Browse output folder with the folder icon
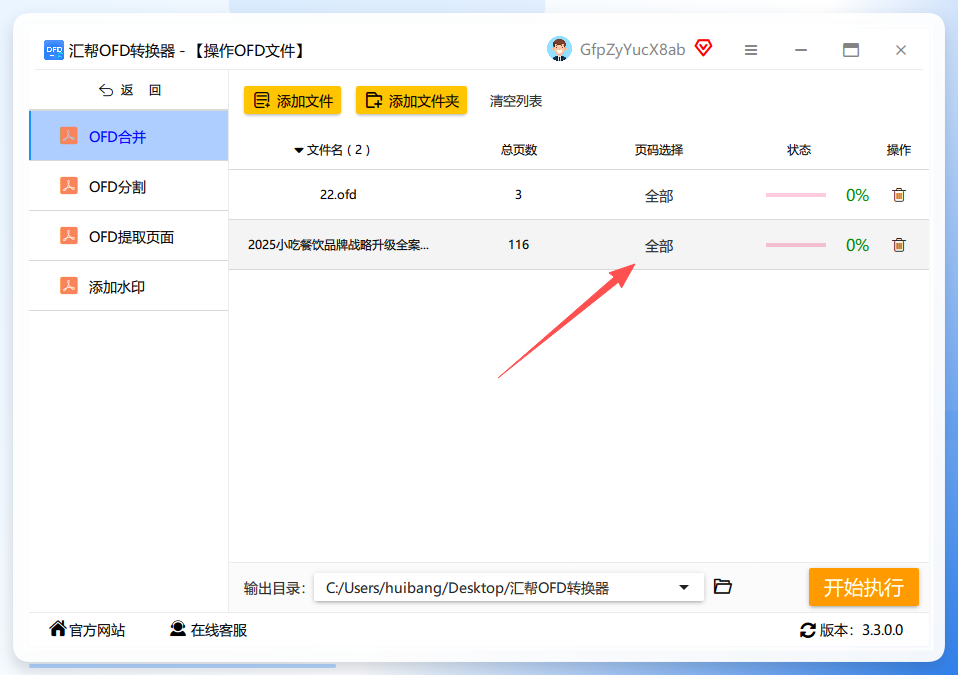Screen dimensions: 958x675 723,586
